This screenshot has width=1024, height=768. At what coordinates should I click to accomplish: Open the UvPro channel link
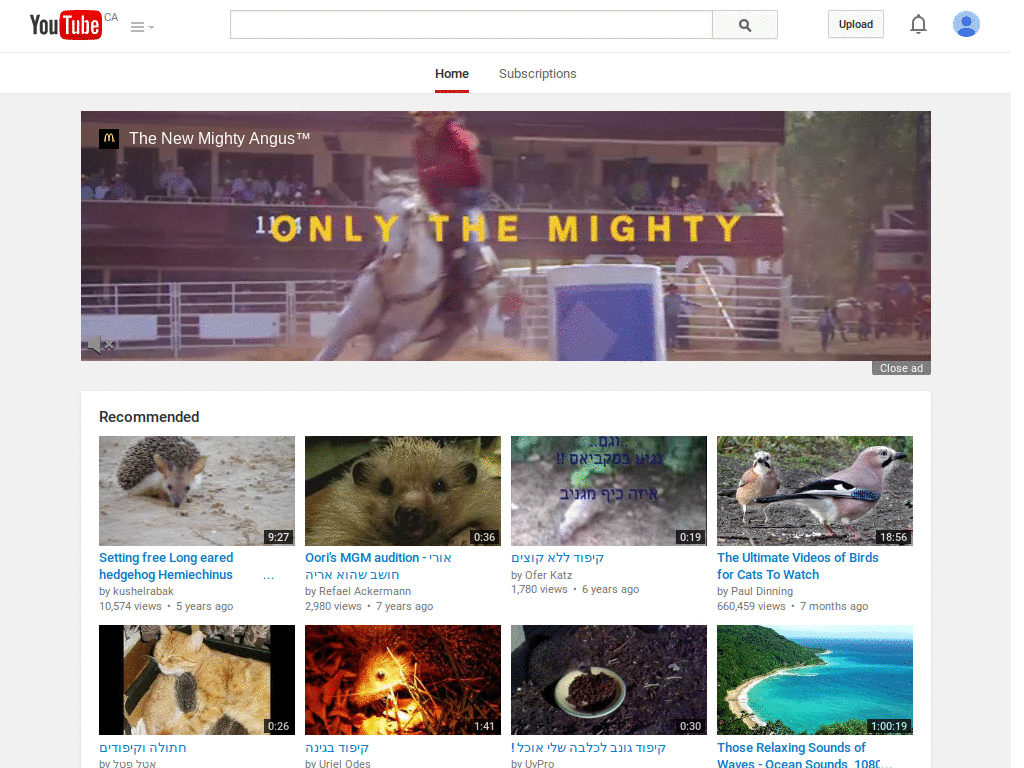539,763
